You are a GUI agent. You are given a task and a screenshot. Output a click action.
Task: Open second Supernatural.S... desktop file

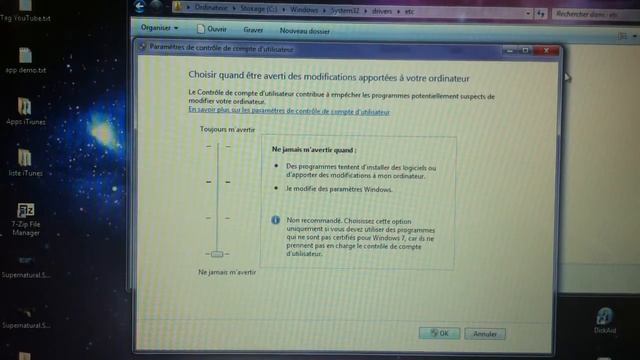point(26,318)
